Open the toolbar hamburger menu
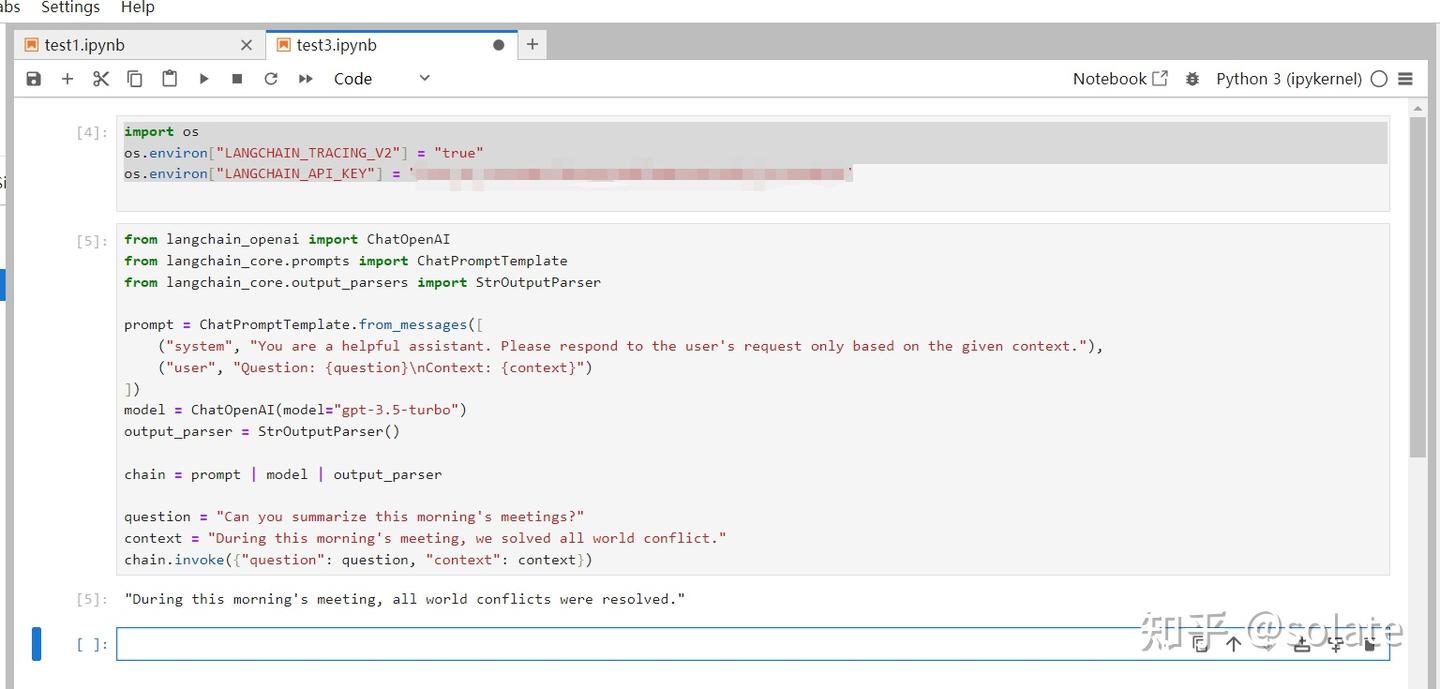The width and height of the screenshot is (1440, 689). (x=1405, y=79)
